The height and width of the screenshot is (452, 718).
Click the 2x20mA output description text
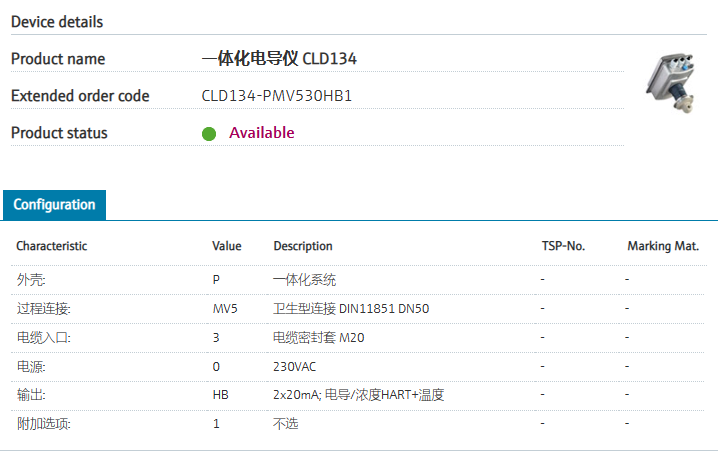coord(358,395)
